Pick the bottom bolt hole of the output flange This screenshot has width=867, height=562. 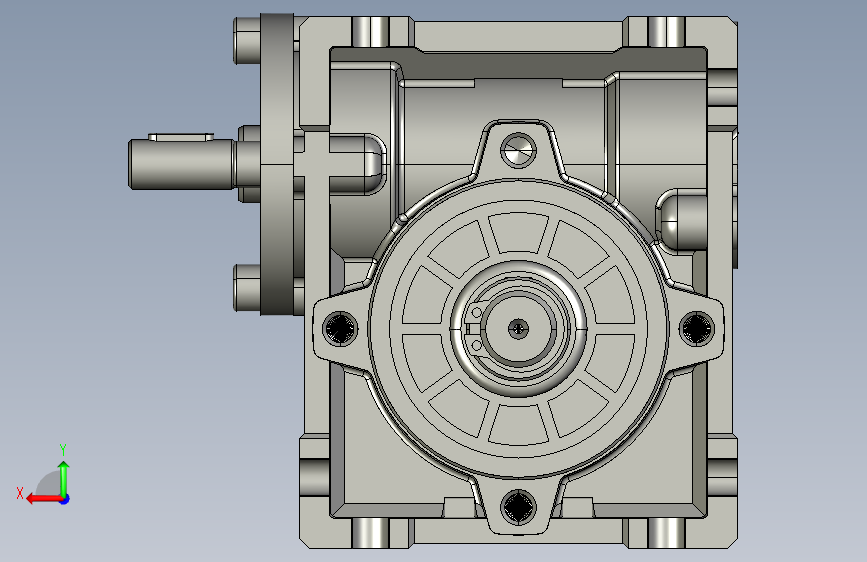point(518,506)
